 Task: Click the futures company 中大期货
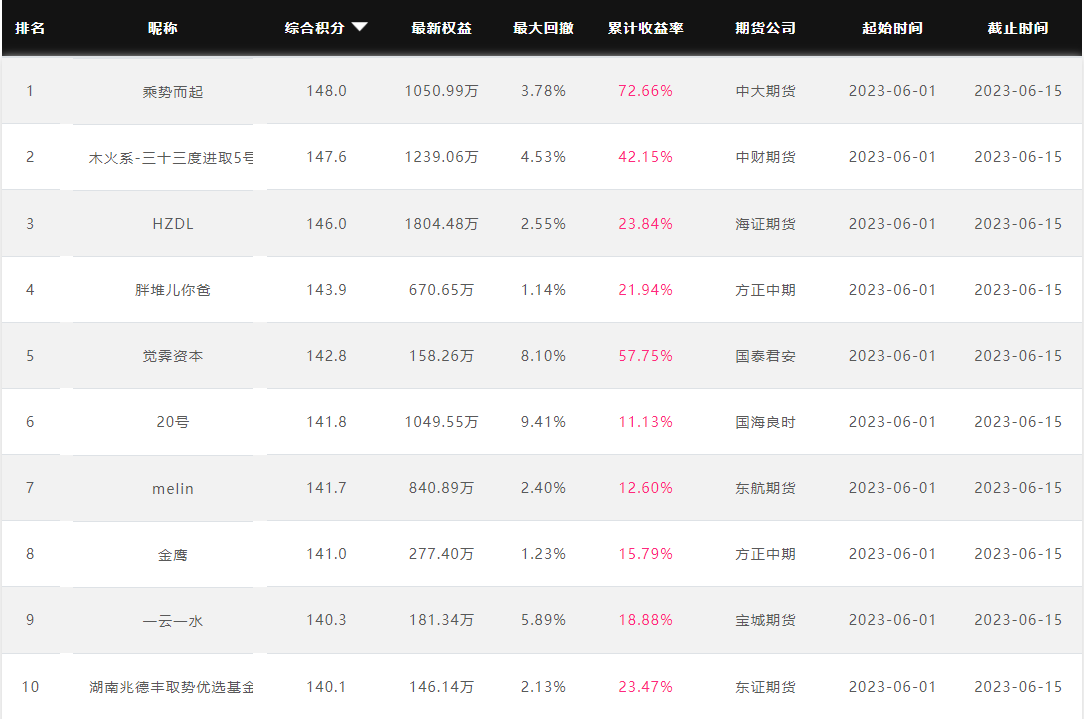pos(765,91)
